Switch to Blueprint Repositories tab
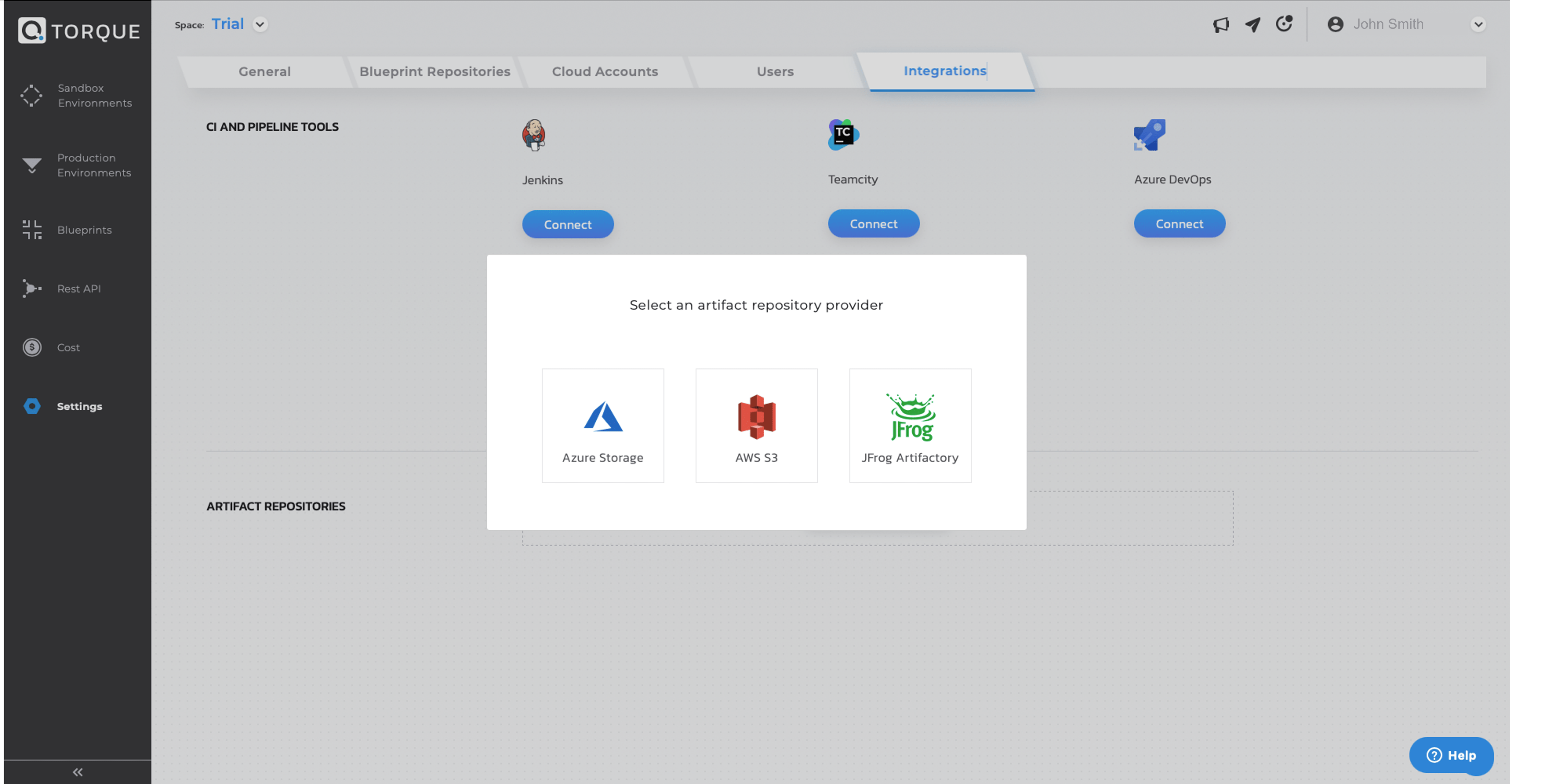Viewport: 1542px width, 784px height. [x=435, y=72]
